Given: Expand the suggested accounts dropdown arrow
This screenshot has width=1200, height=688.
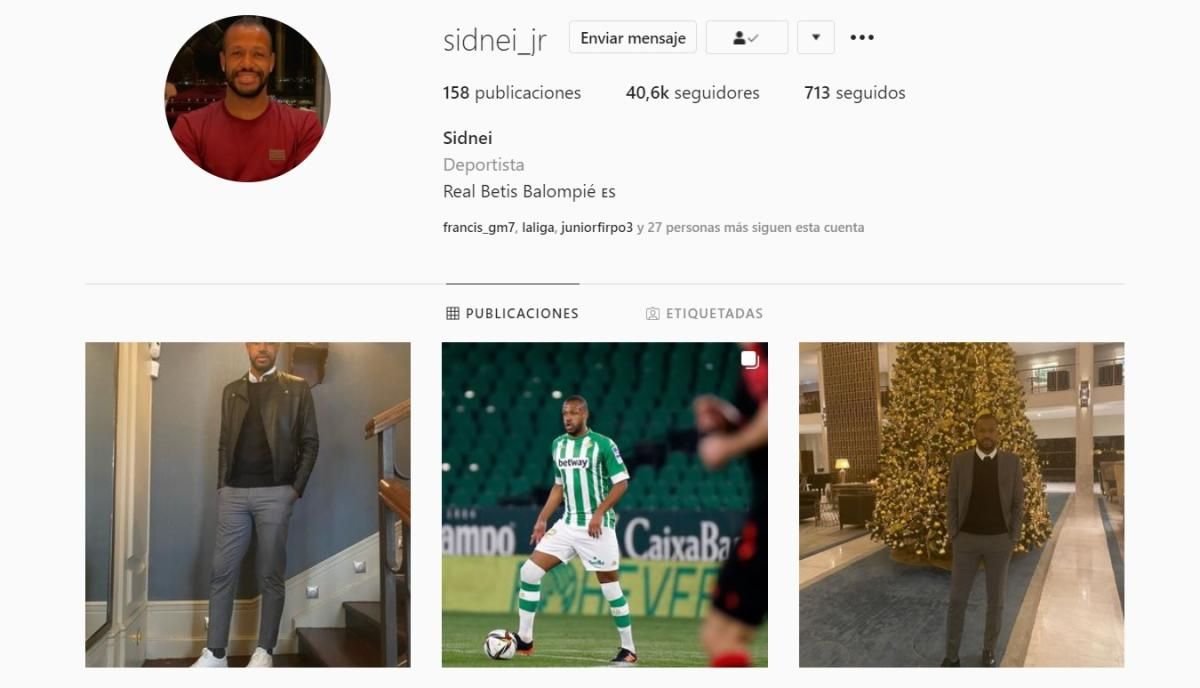Looking at the screenshot, I should pyautogui.click(x=816, y=38).
